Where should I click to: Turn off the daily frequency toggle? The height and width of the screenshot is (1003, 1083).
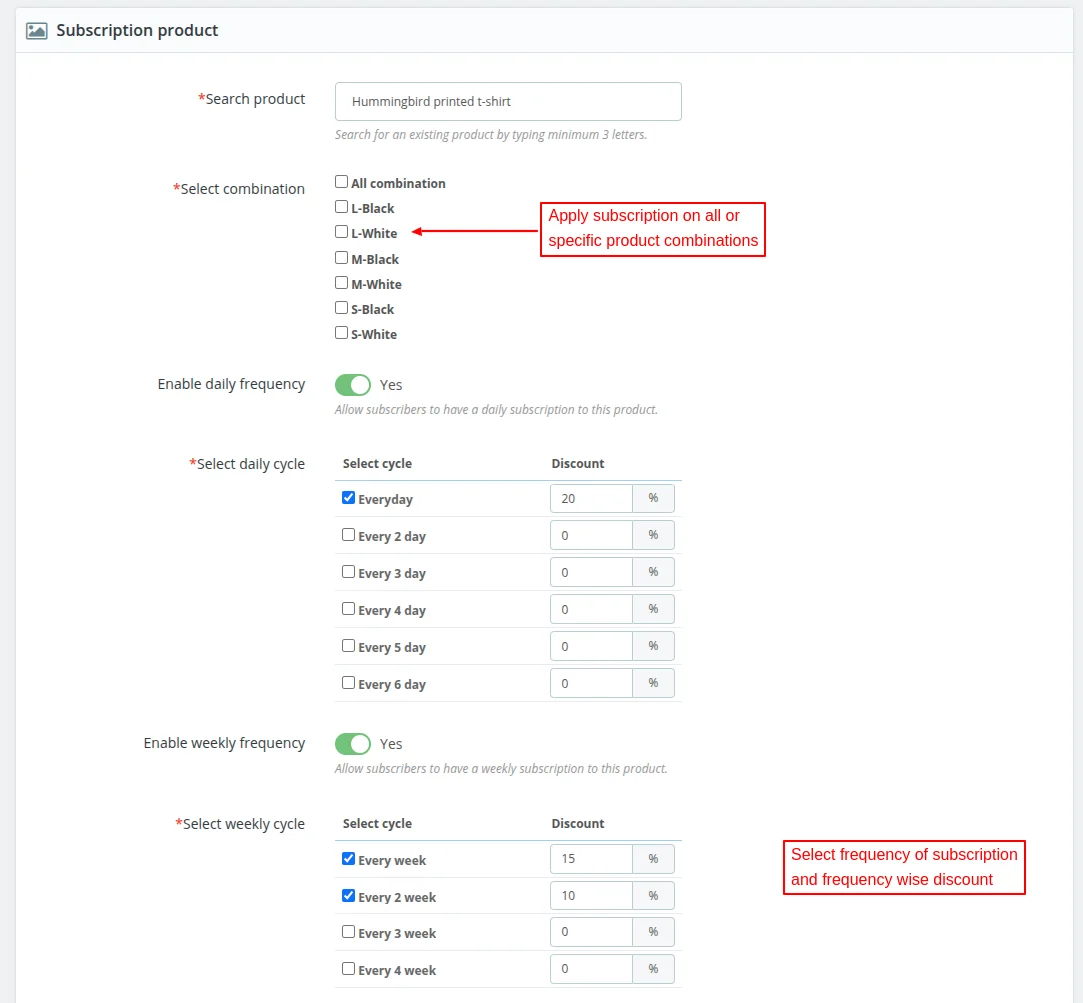pos(353,385)
